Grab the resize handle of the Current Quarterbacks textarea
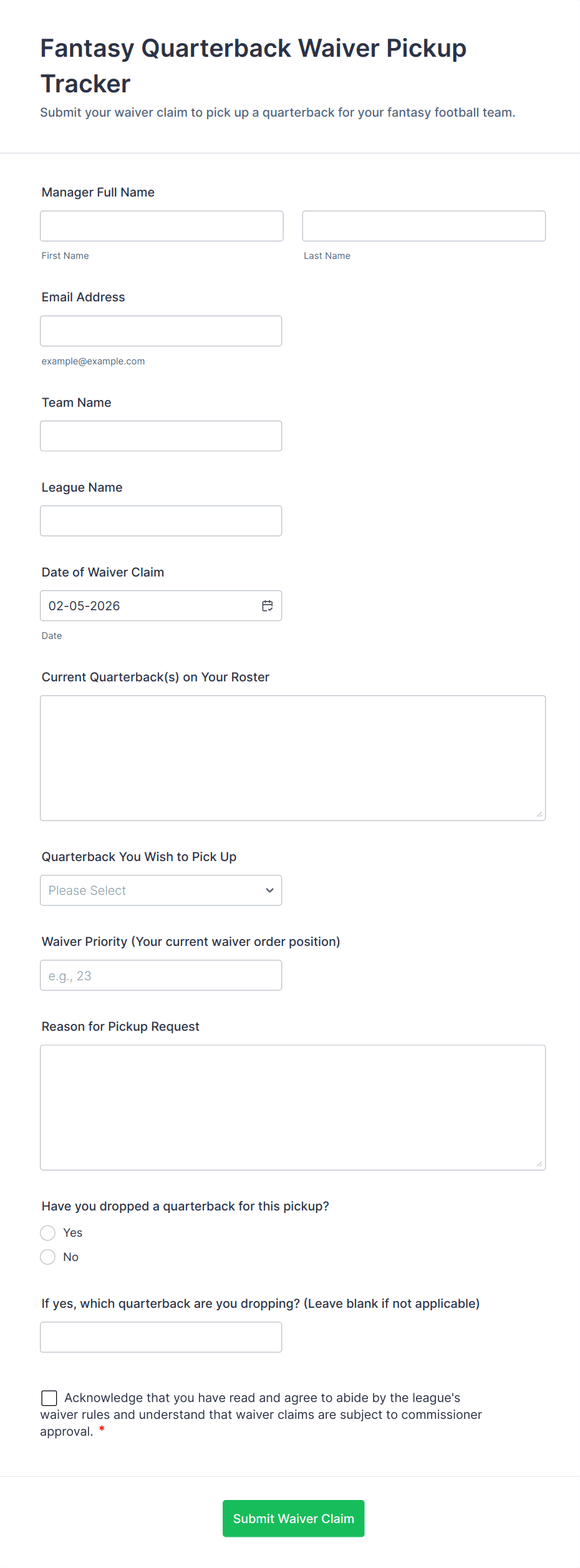Screen dimensions: 580x1568 539,814
